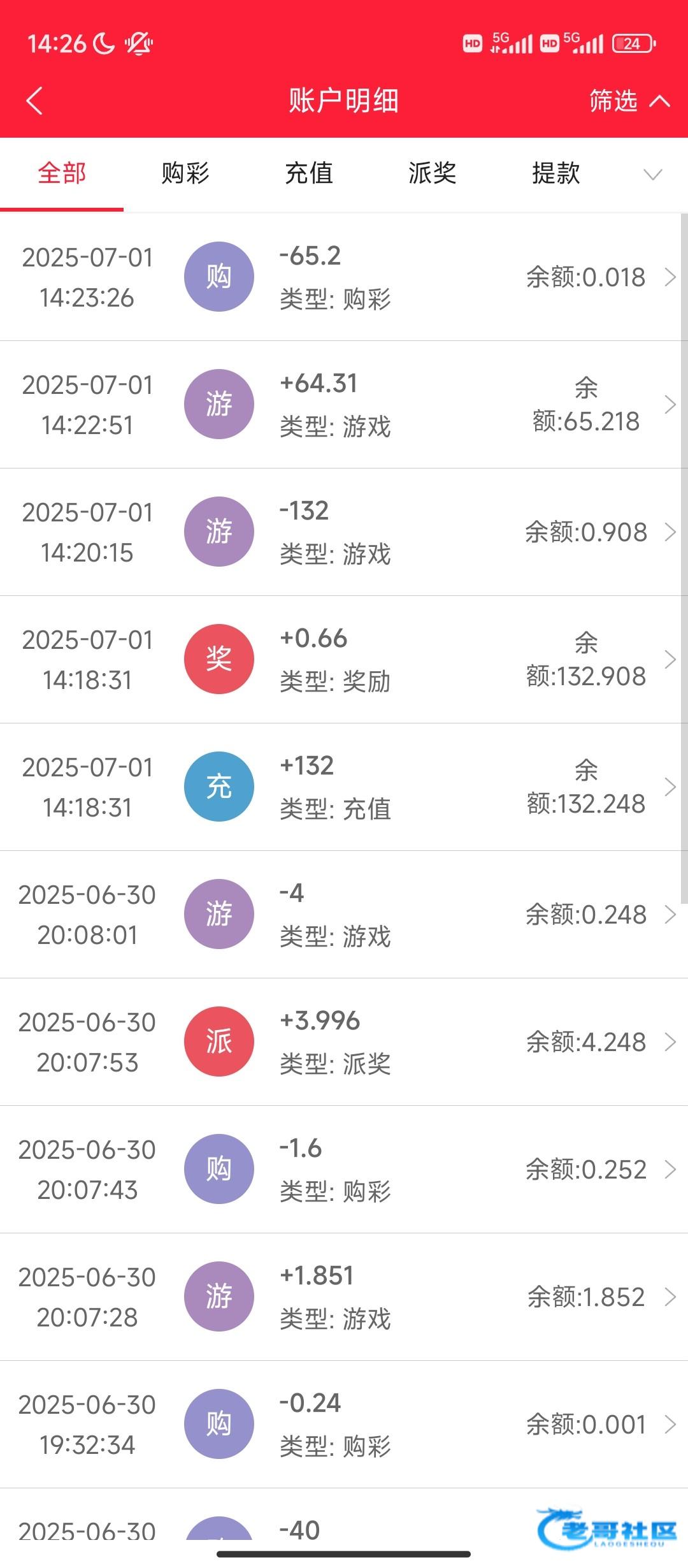This screenshot has height=1568, width=688.
Task: Switch to the 提款 tab
Action: click(x=556, y=173)
